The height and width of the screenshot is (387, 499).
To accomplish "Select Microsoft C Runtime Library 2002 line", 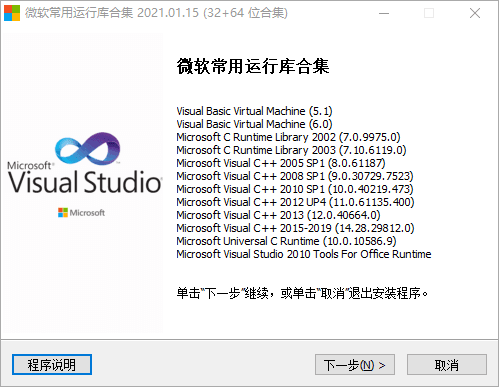I will (x=288, y=137).
